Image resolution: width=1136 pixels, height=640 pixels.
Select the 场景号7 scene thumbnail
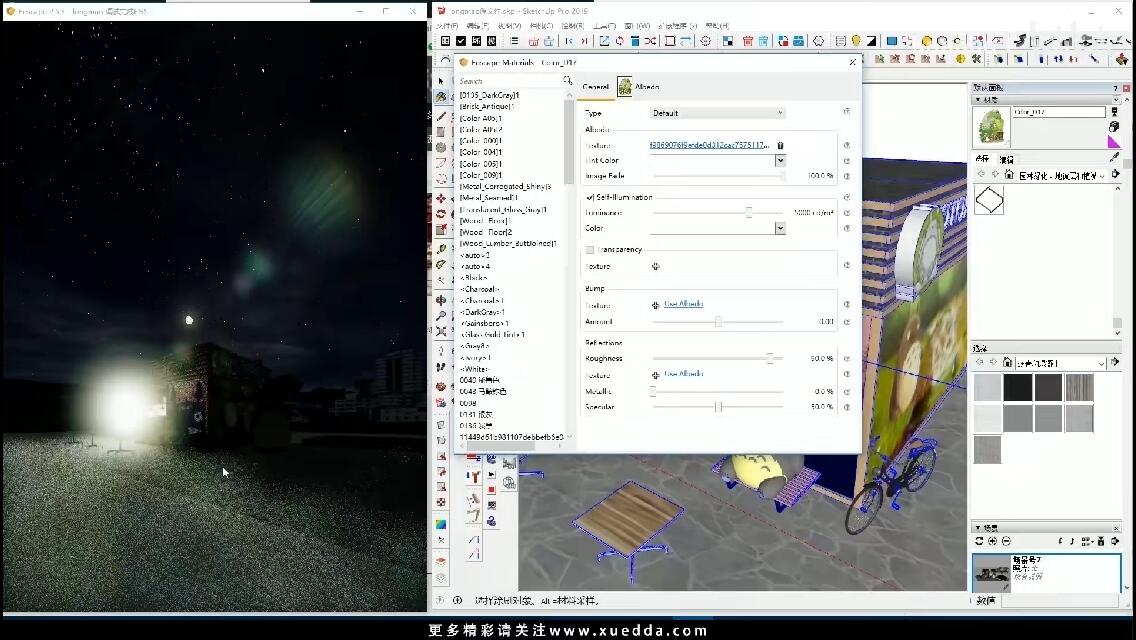(x=1046, y=572)
